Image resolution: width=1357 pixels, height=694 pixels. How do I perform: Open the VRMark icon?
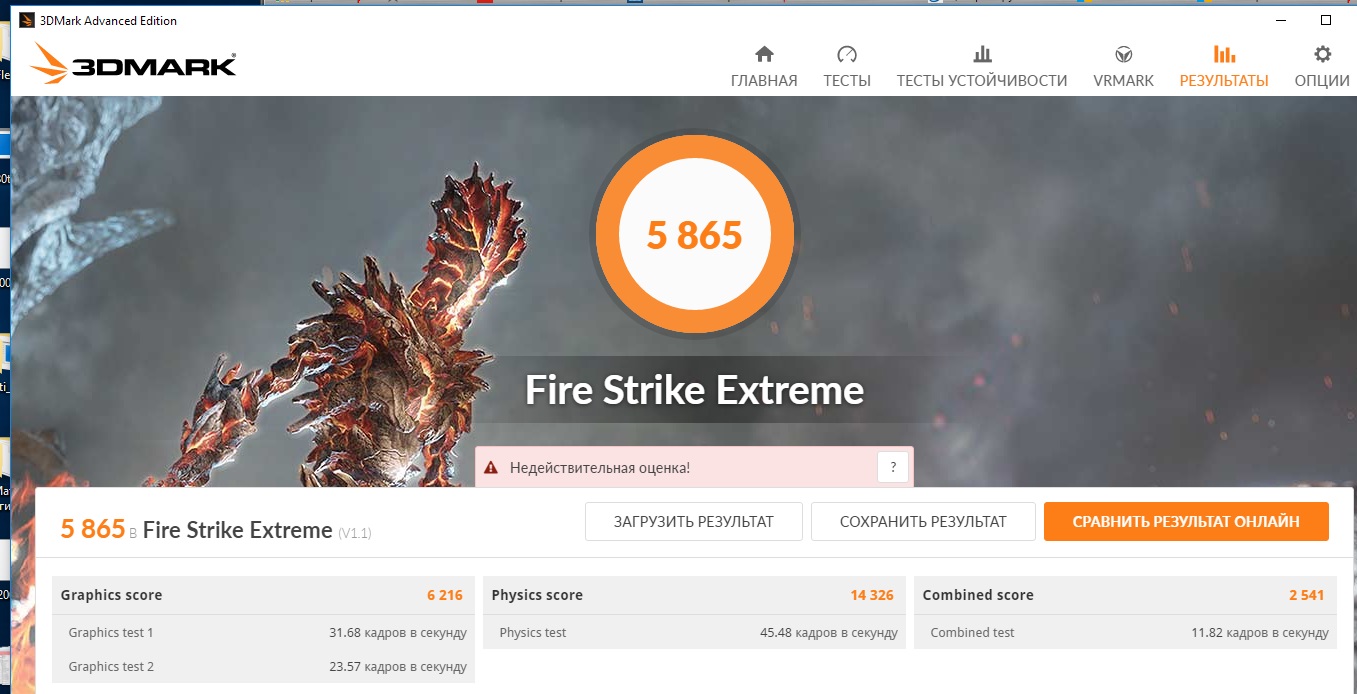pos(1123,54)
